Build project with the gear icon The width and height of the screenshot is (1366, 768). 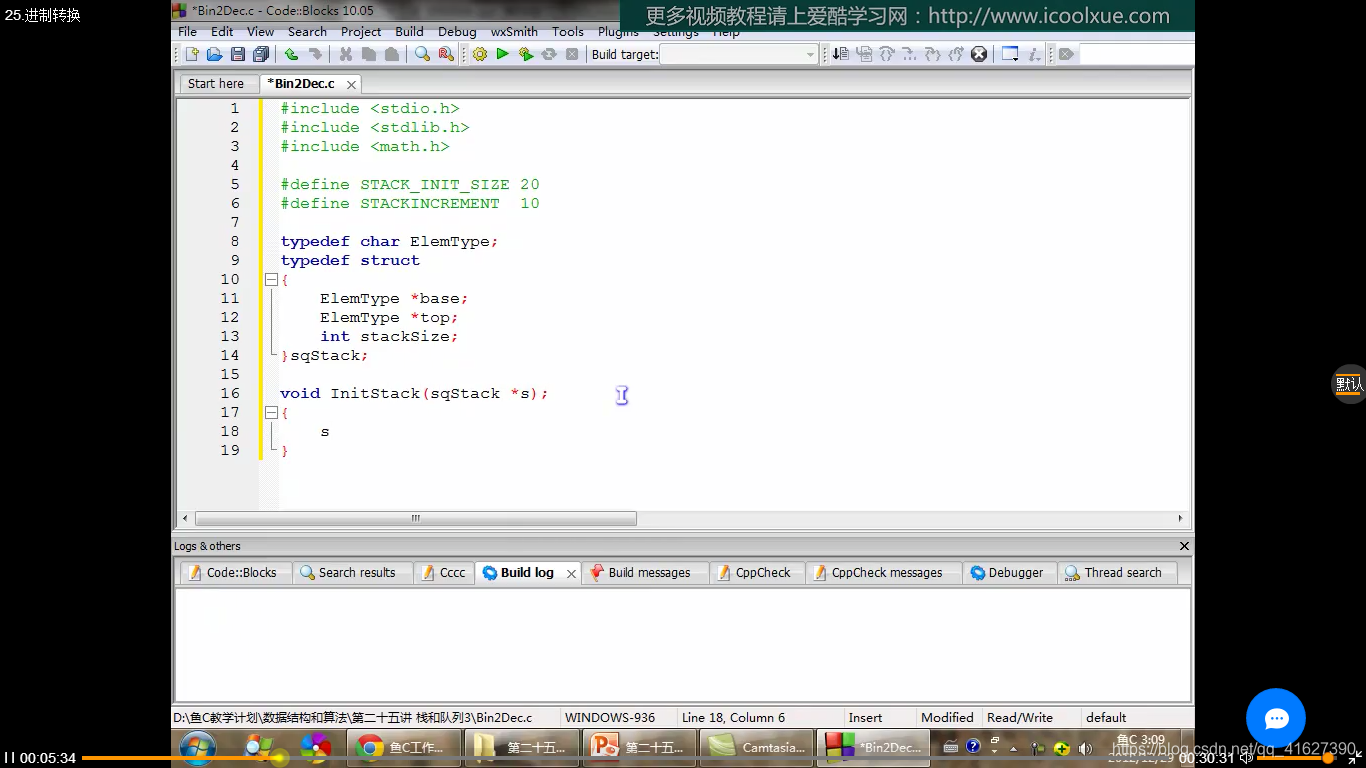coord(480,54)
